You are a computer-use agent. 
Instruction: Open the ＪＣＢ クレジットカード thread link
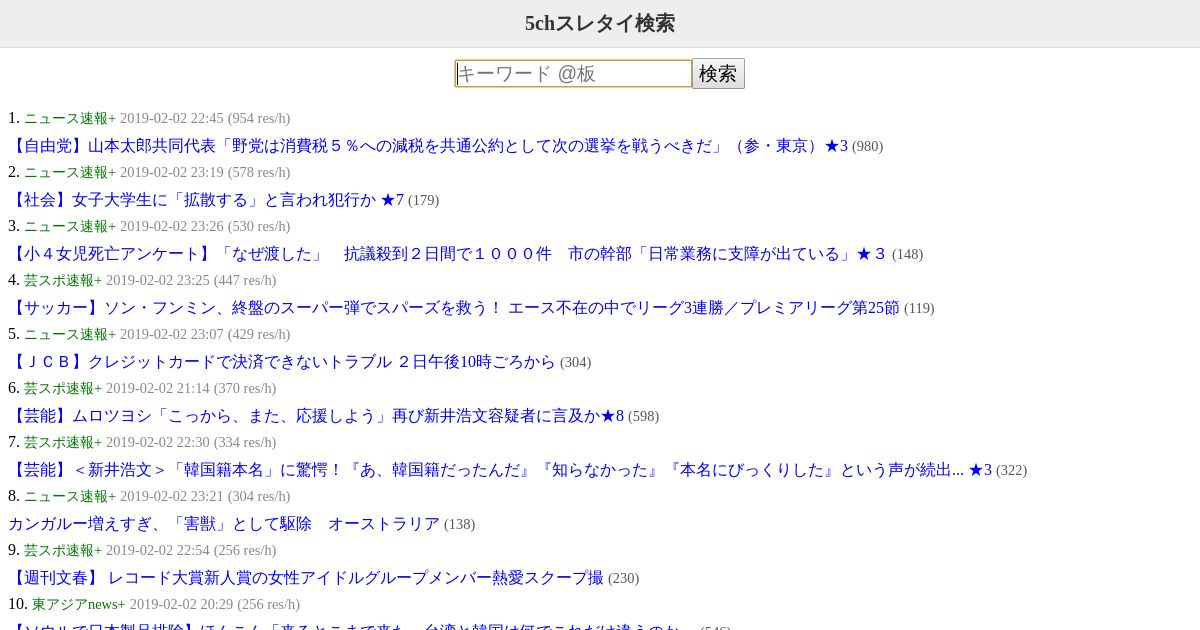pyautogui.click(x=282, y=362)
